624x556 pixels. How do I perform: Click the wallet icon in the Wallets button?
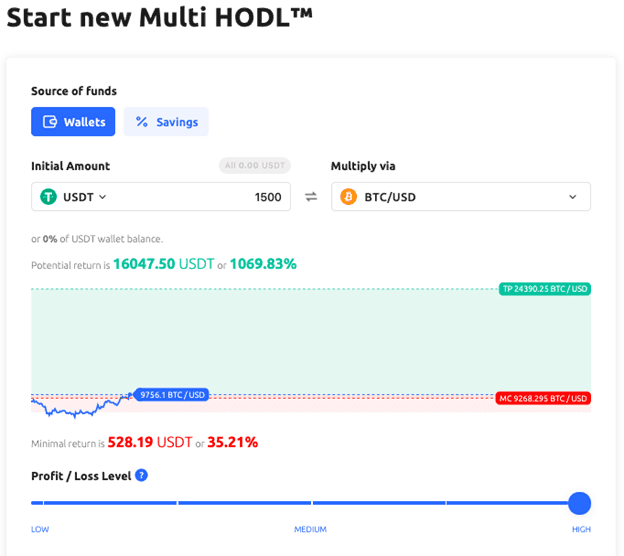pos(50,122)
